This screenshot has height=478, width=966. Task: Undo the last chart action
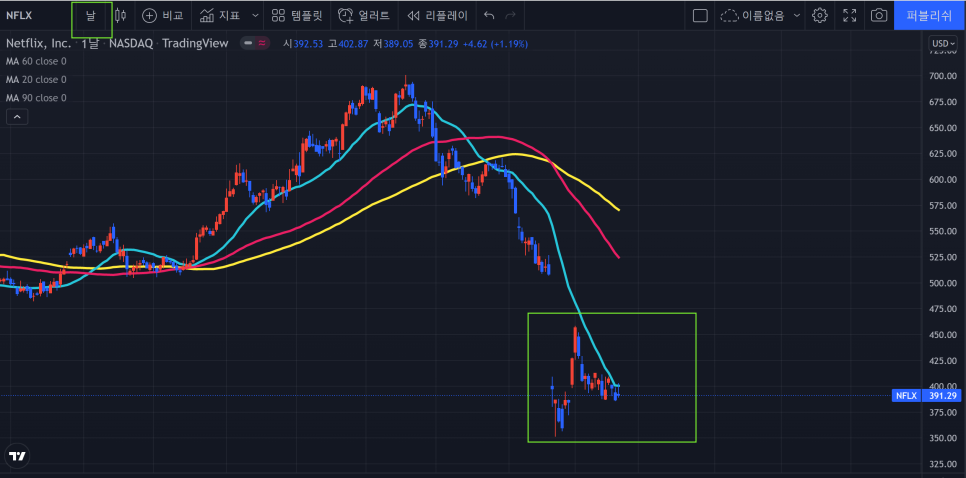pyautogui.click(x=489, y=16)
